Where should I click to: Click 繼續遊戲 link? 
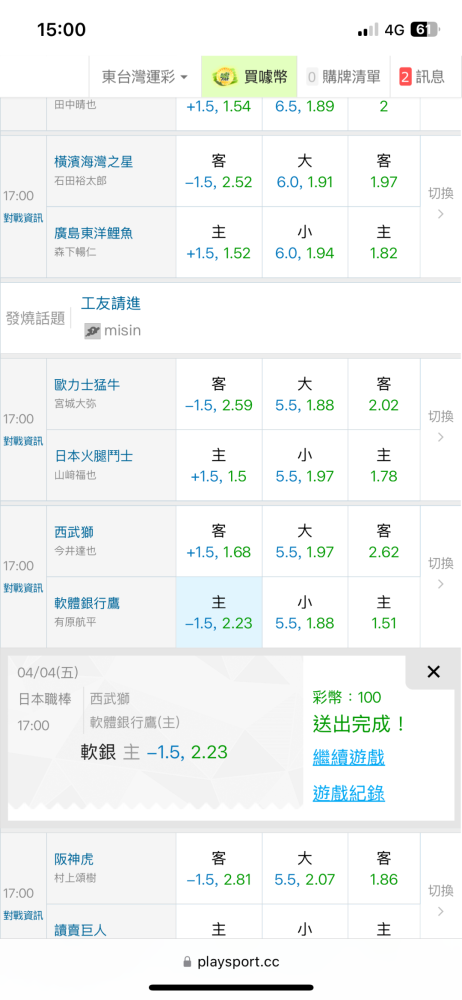pyautogui.click(x=348, y=758)
